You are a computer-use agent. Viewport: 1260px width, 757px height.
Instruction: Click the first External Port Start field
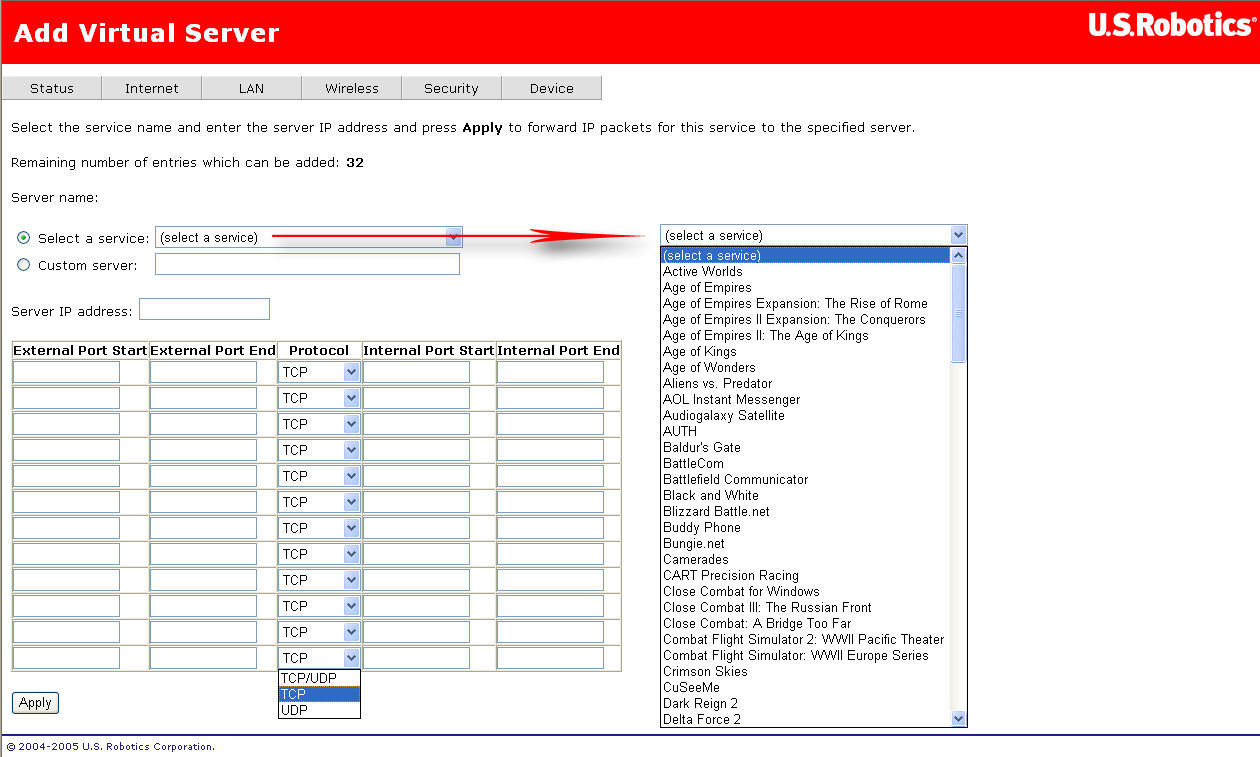[66, 372]
